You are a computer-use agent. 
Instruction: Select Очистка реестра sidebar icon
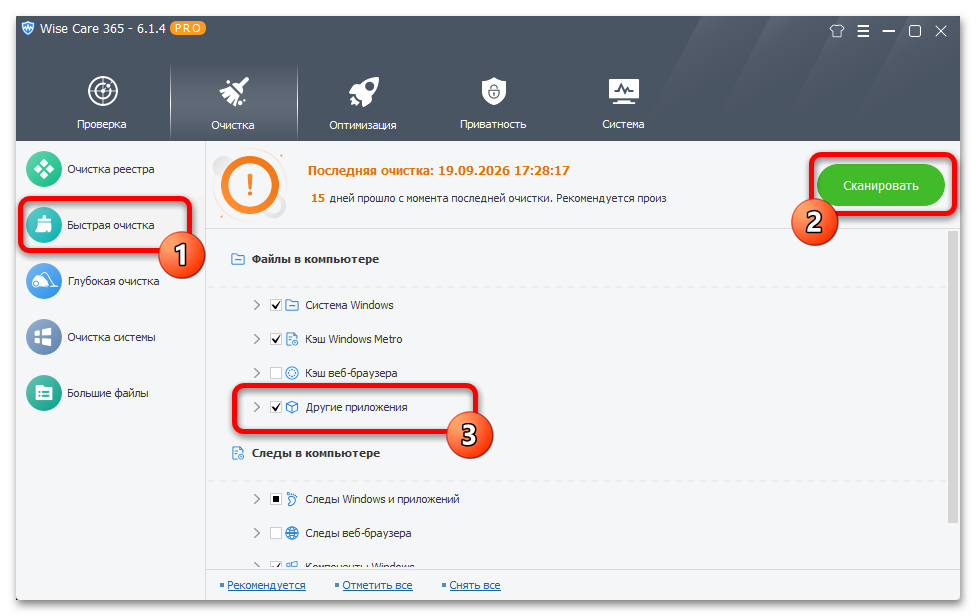(x=44, y=169)
